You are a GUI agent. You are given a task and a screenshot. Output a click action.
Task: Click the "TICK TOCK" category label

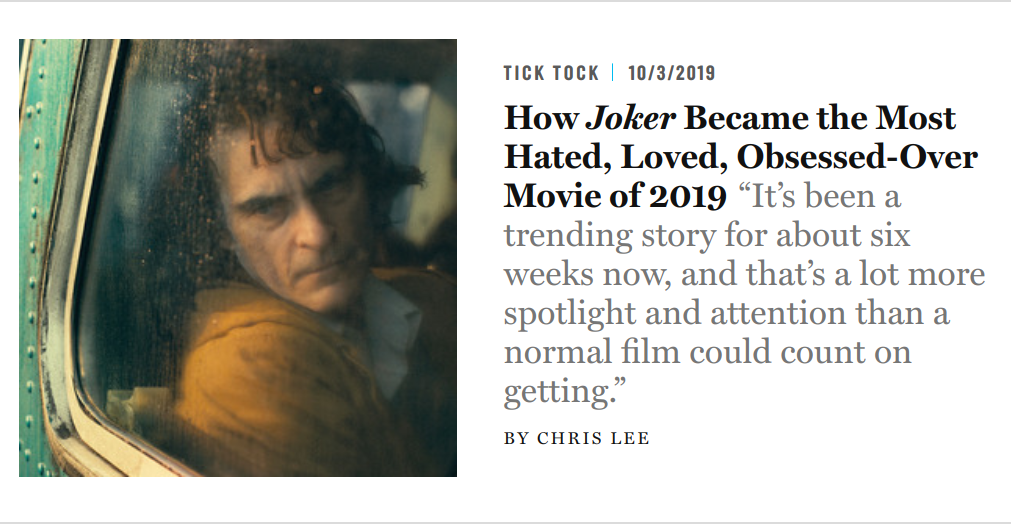click(x=551, y=73)
